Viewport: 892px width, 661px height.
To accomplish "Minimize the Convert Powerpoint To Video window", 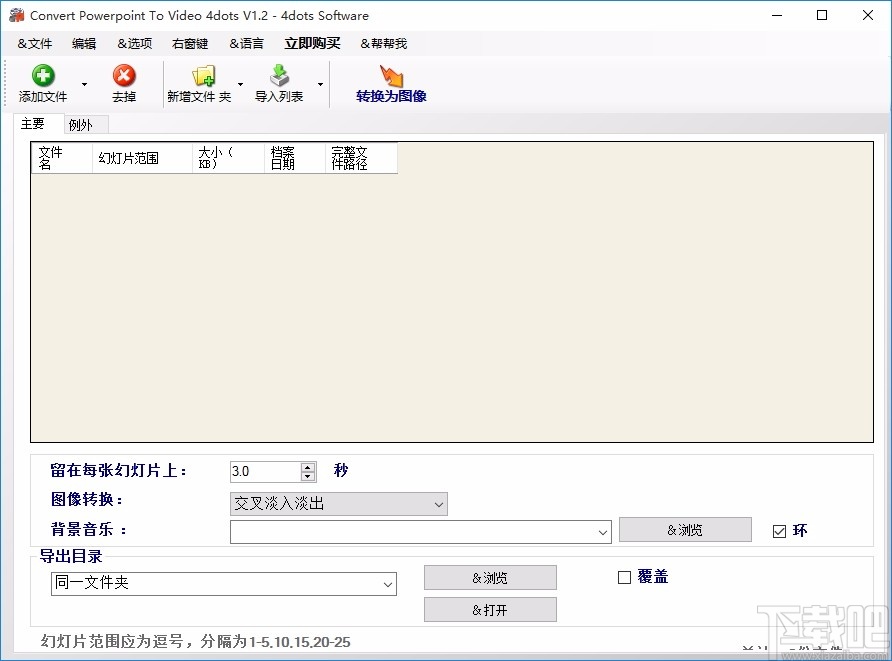I will click(777, 15).
